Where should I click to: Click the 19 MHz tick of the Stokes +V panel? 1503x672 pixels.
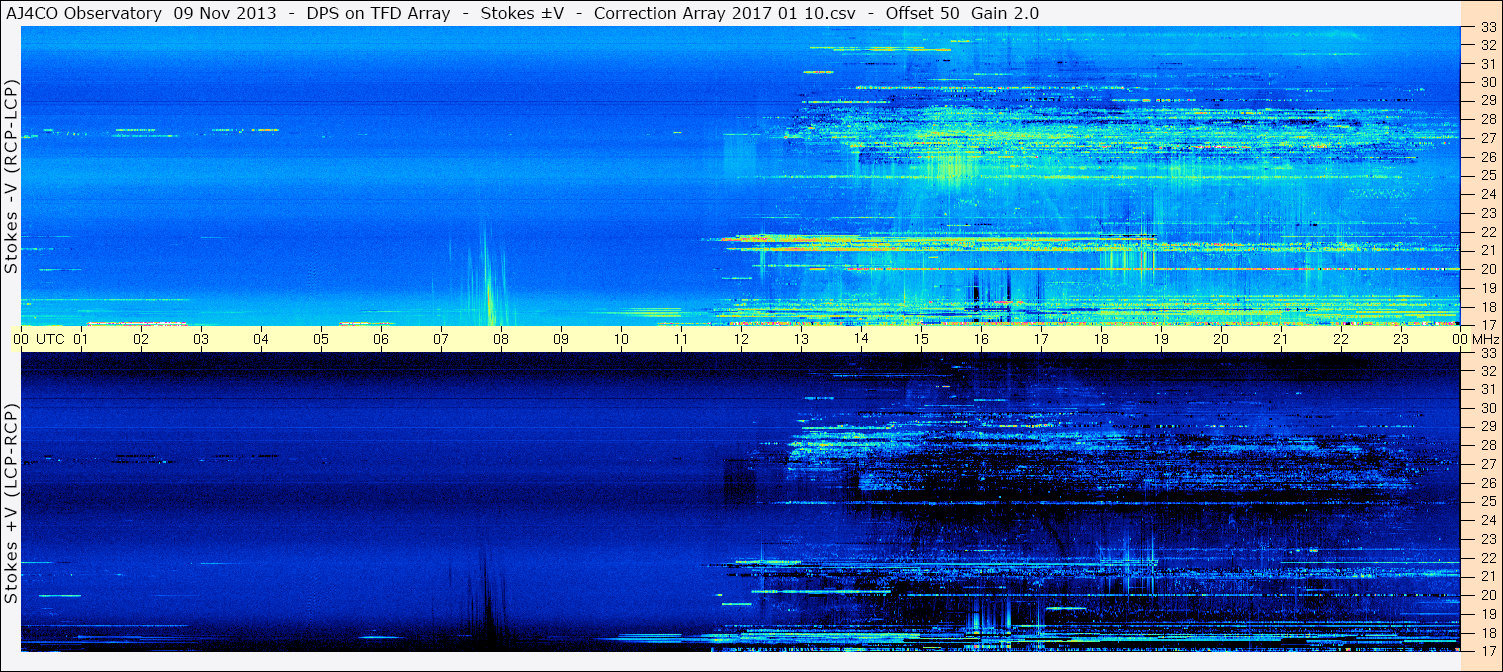point(1488,613)
